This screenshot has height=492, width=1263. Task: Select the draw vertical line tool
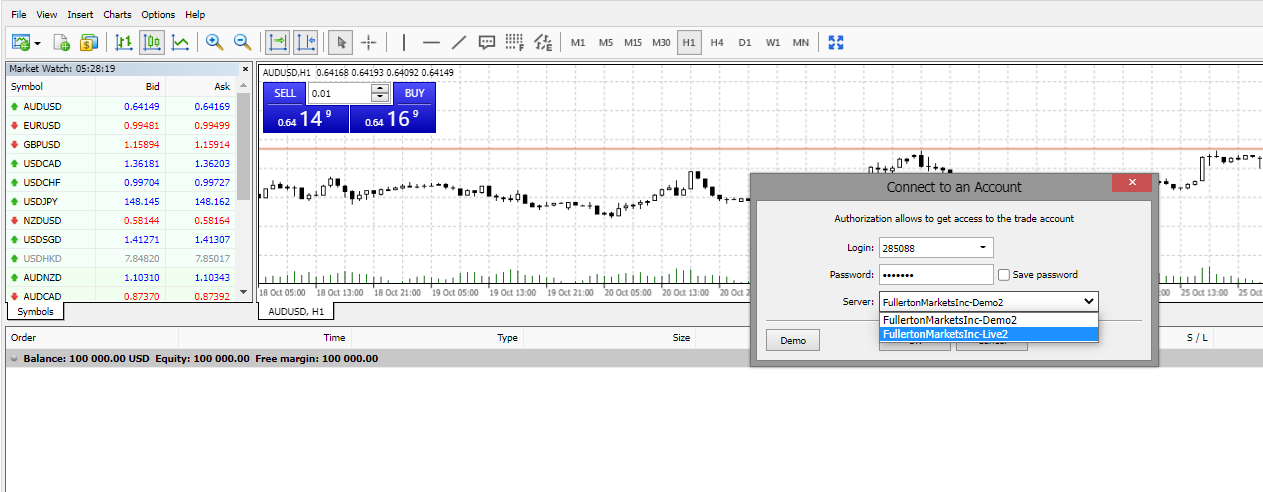click(404, 42)
